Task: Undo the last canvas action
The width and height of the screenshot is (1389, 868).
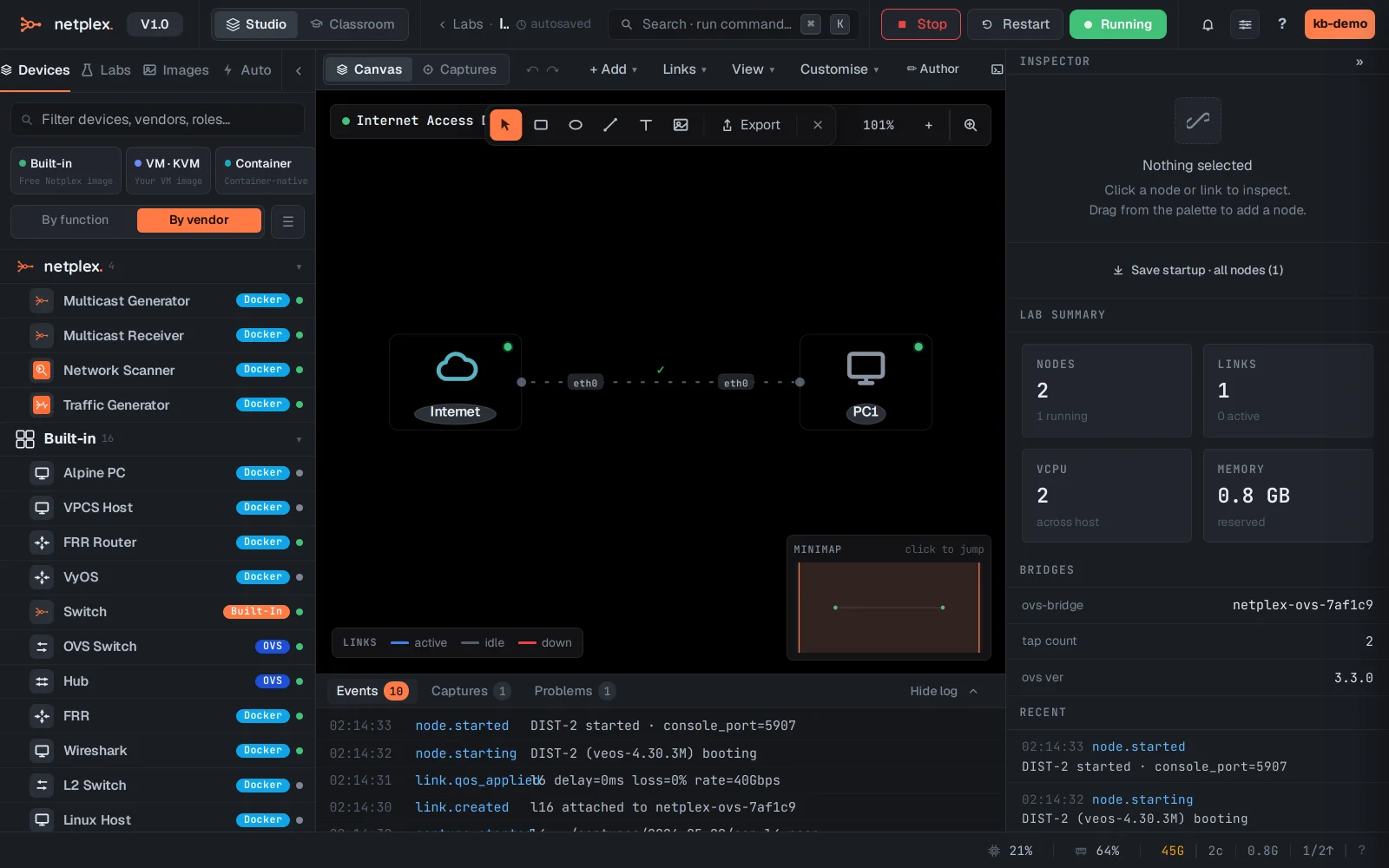Action: 532,69
